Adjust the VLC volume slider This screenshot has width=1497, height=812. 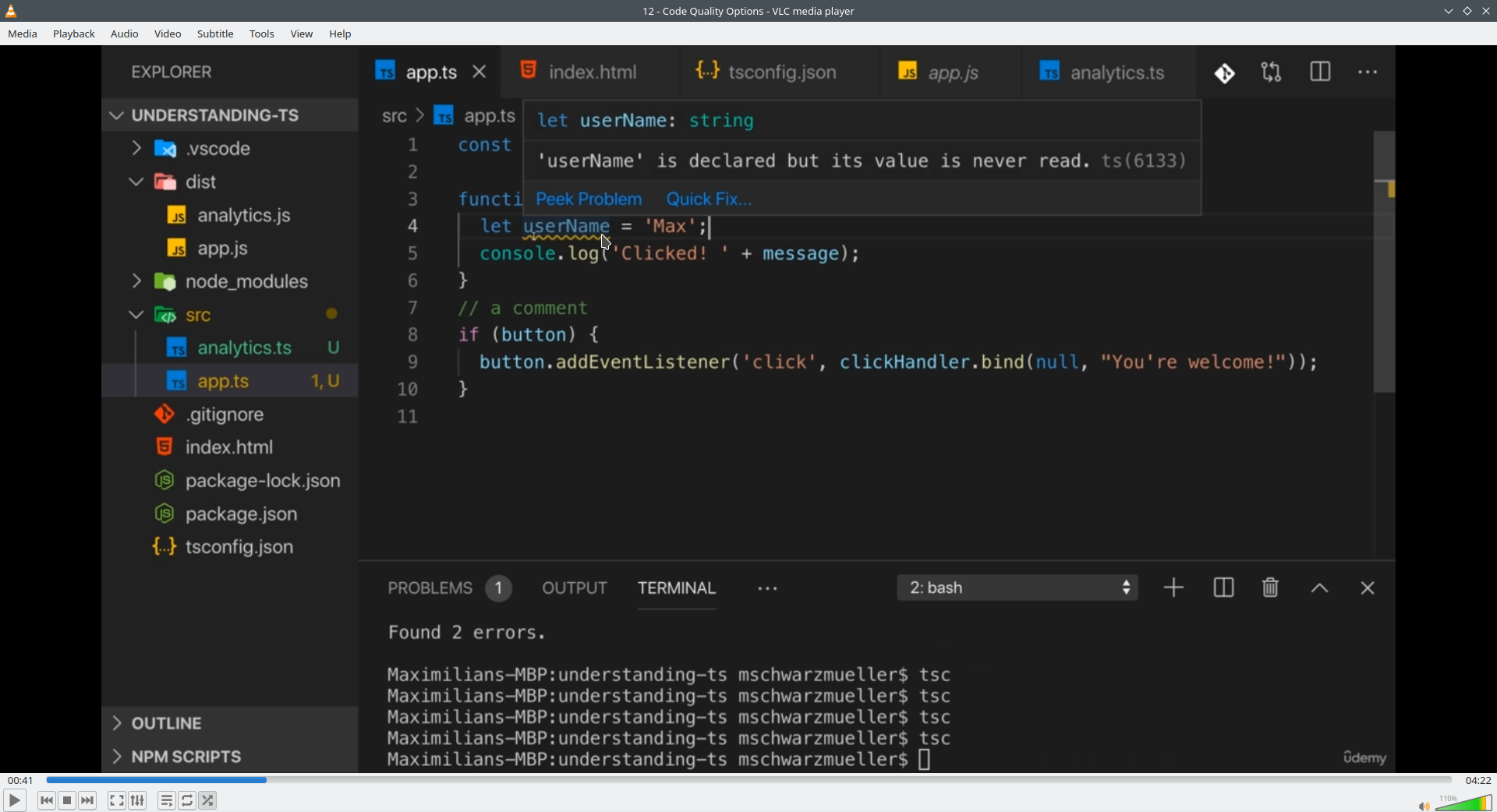[x=1465, y=803]
